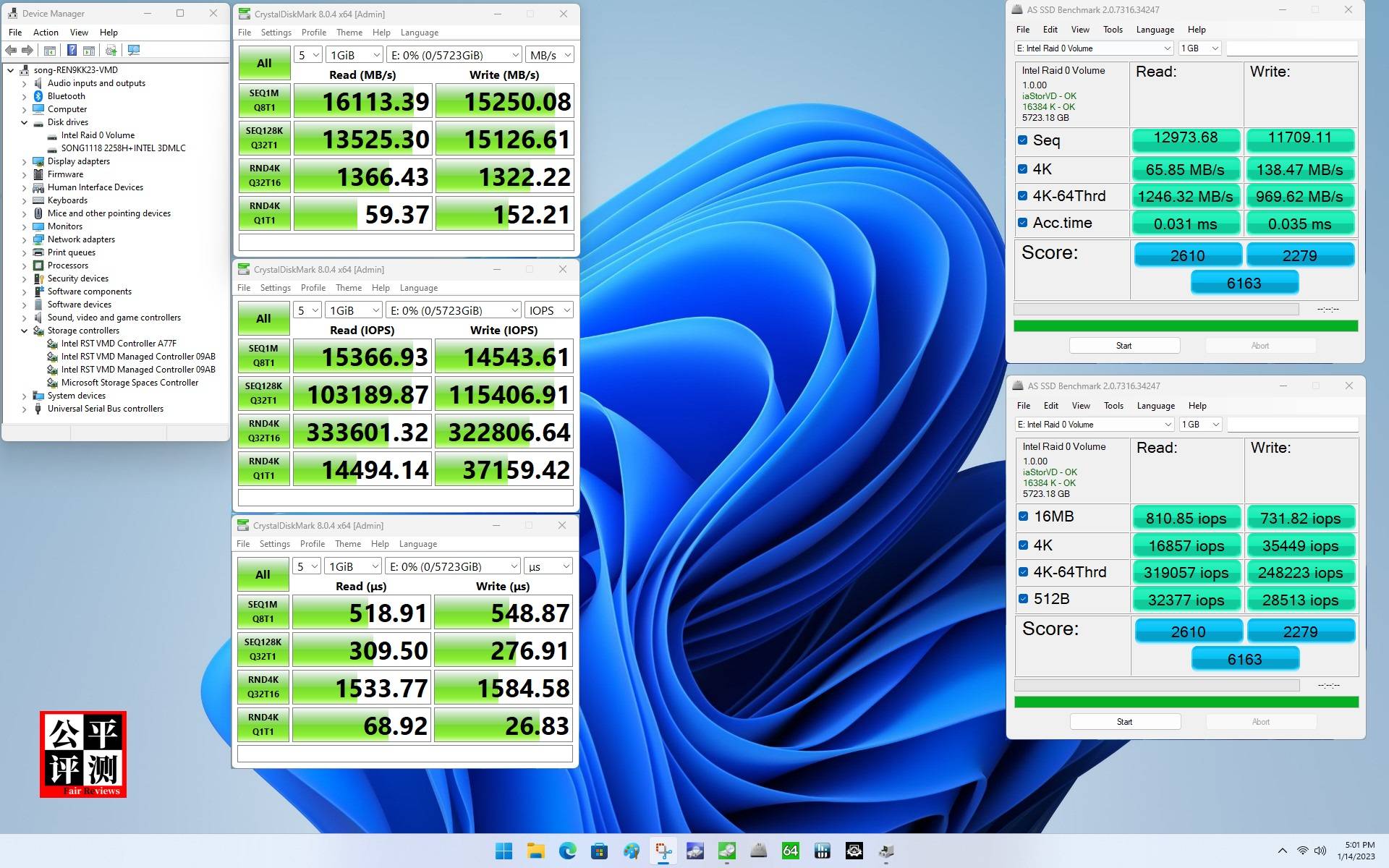Image resolution: width=1389 pixels, height=868 pixels.
Task: Uncheck the Seq test in top AS SSD
Action: point(1022,140)
